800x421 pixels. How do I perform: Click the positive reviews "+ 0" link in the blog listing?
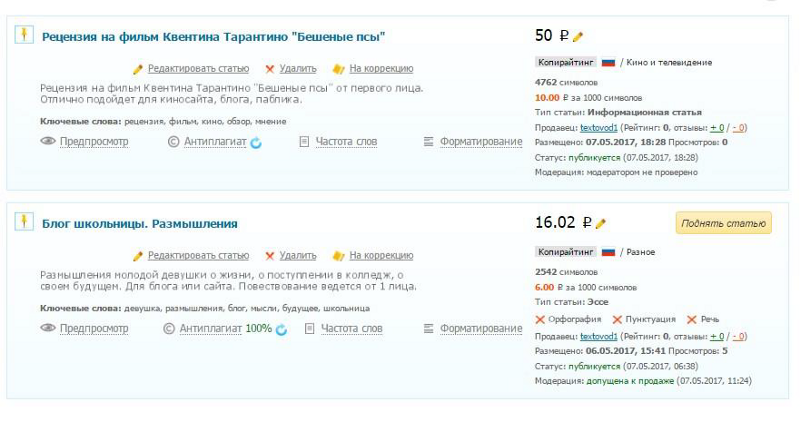(x=716, y=336)
